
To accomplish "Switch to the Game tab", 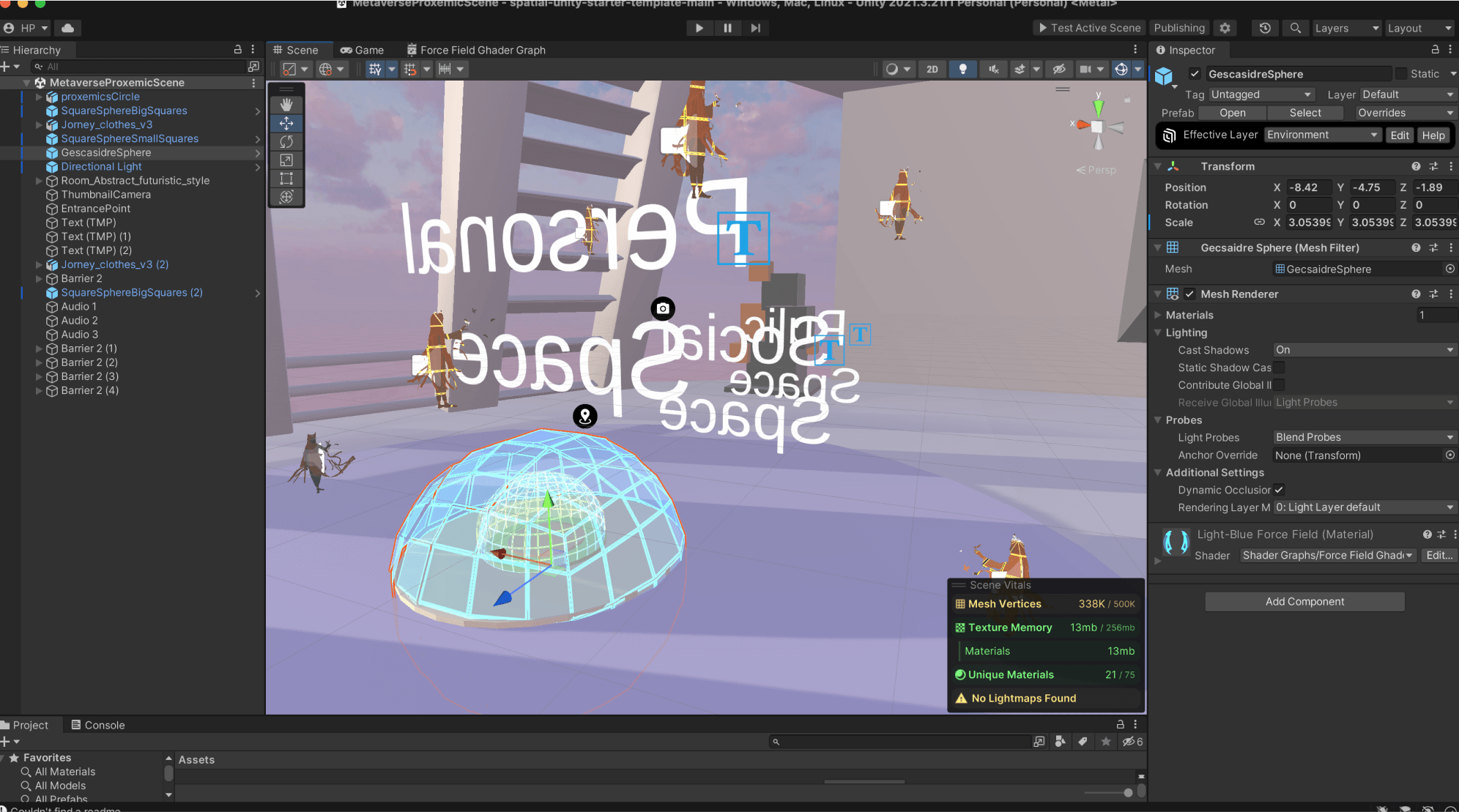I will tap(363, 50).
